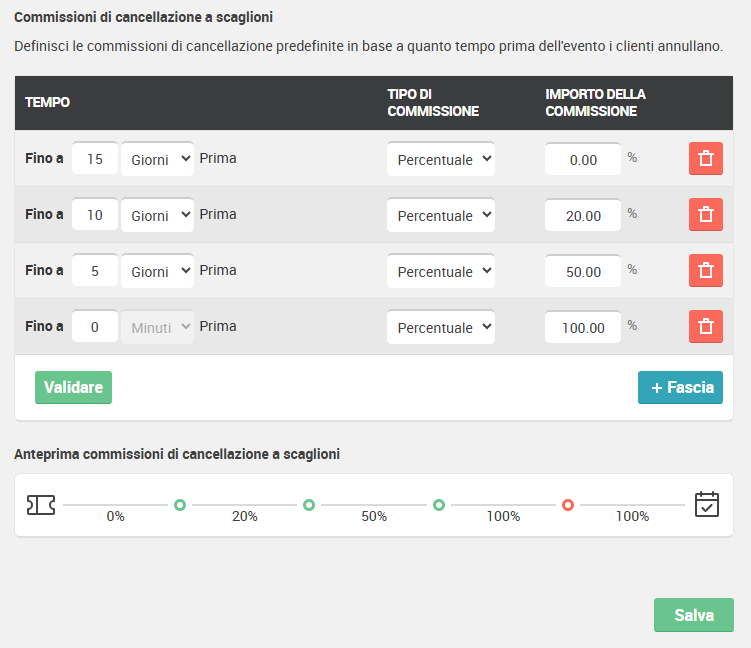Screen dimensions: 751x648
Task: Click the commission amount field showing 0.00
Action: (583, 159)
